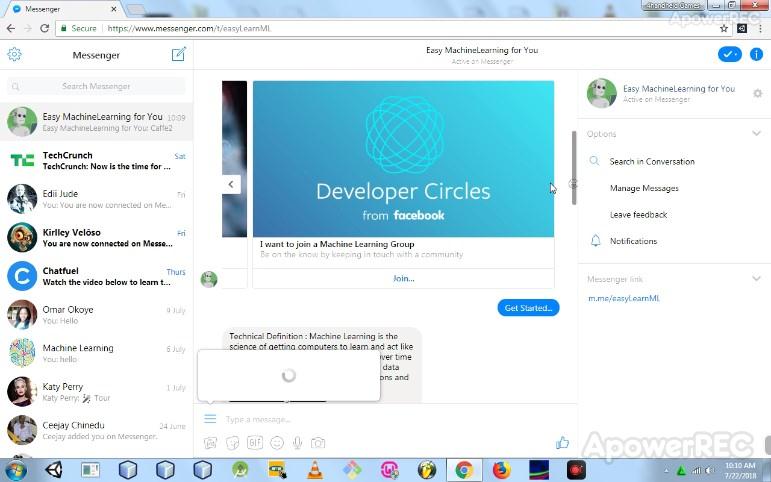Screen dimensions: 771x482
Task: Open the emoji picker
Action: (x=277, y=443)
